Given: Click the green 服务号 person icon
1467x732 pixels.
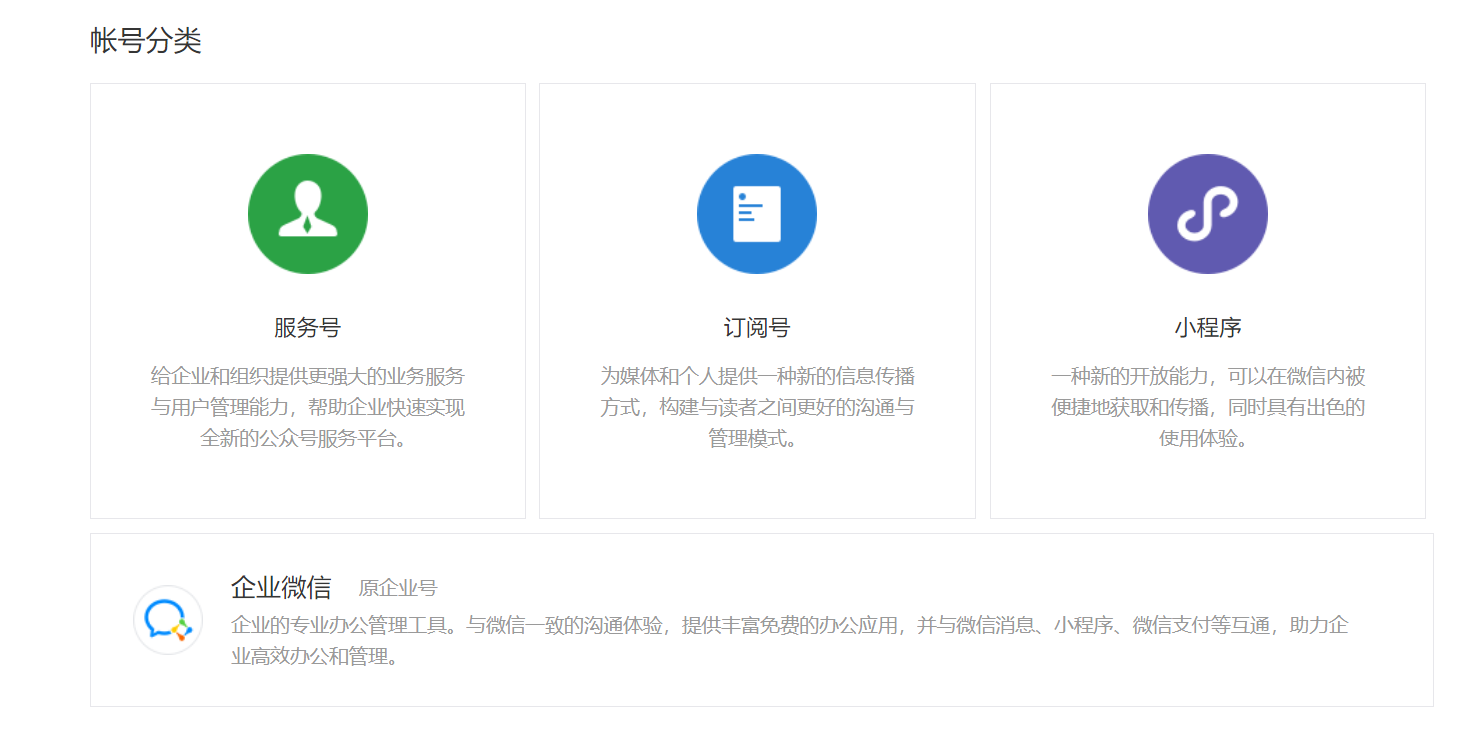Looking at the screenshot, I should click(x=308, y=214).
